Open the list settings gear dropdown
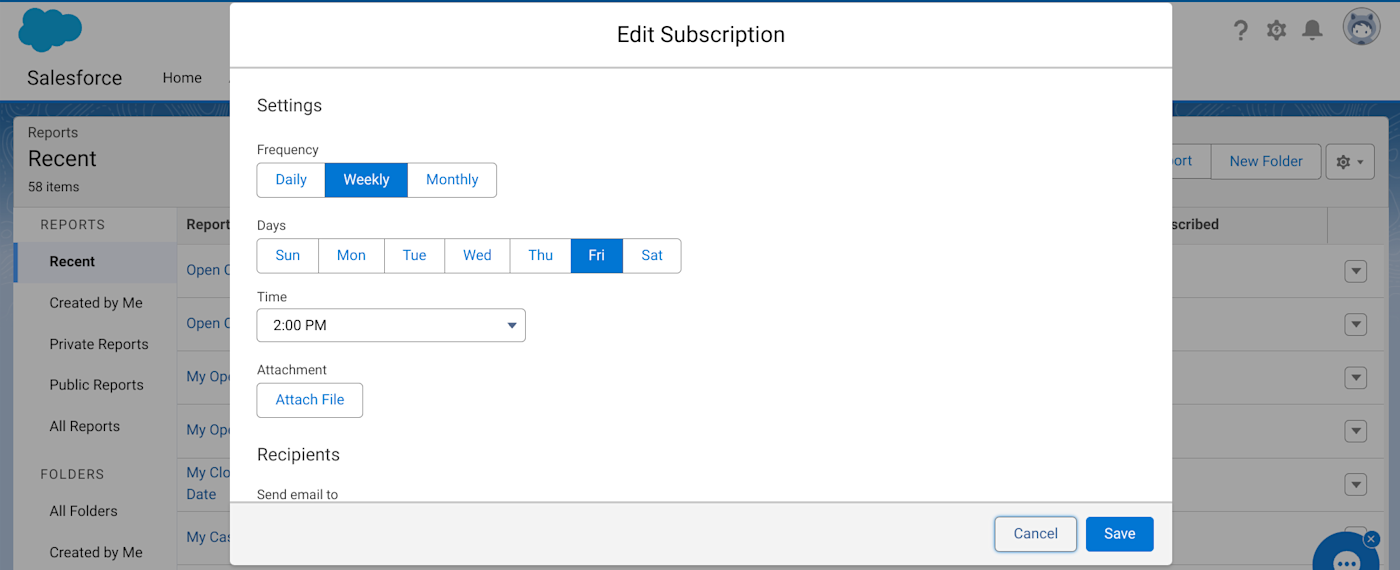The image size is (1400, 570). coord(1350,161)
